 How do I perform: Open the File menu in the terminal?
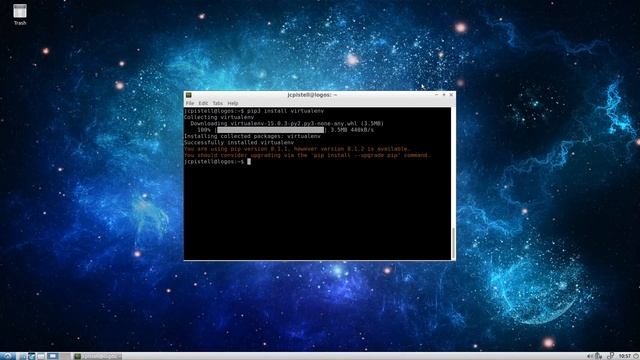click(190, 103)
